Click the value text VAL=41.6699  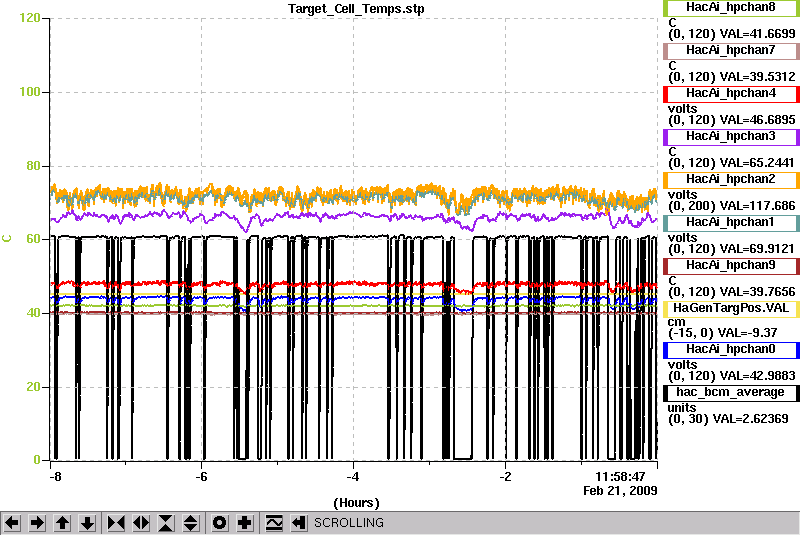click(757, 34)
